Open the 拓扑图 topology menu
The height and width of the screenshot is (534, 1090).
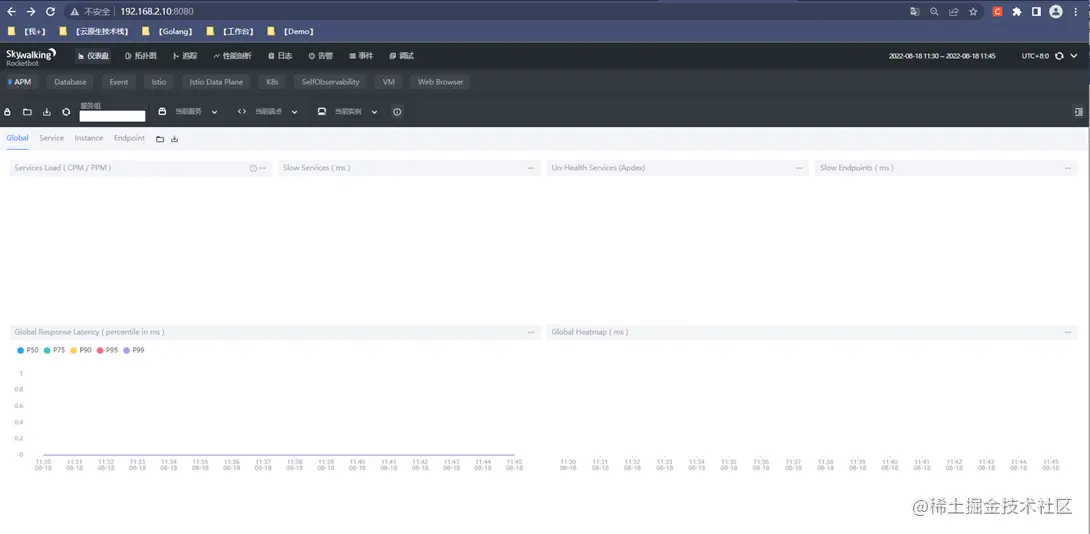tap(140, 56)
